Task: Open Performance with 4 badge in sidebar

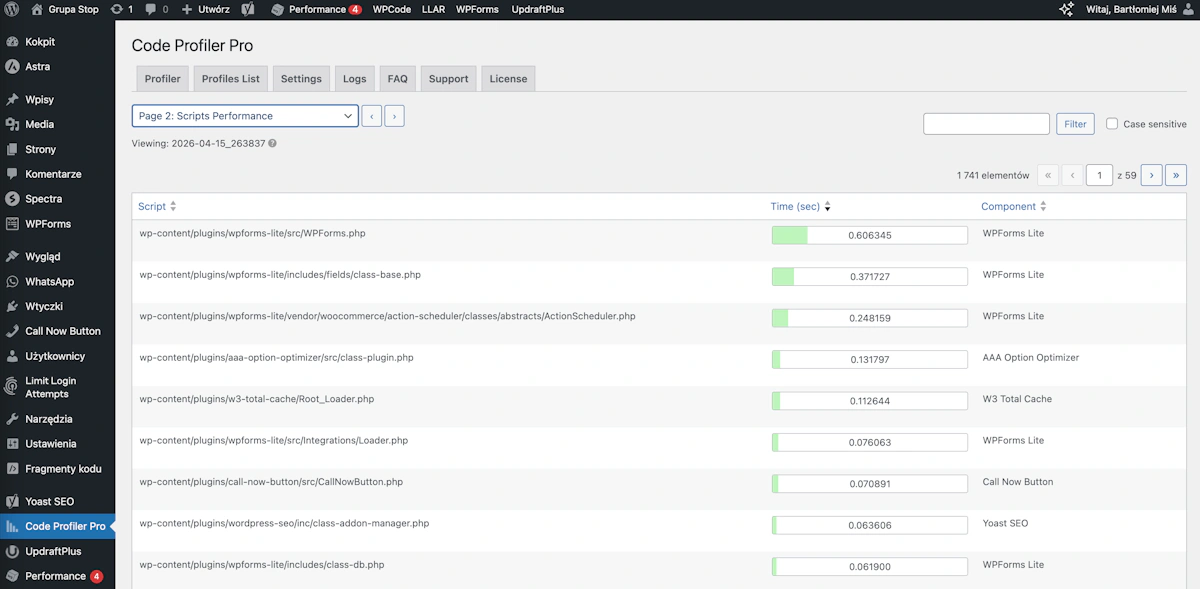Action: [x=57, y=576]
